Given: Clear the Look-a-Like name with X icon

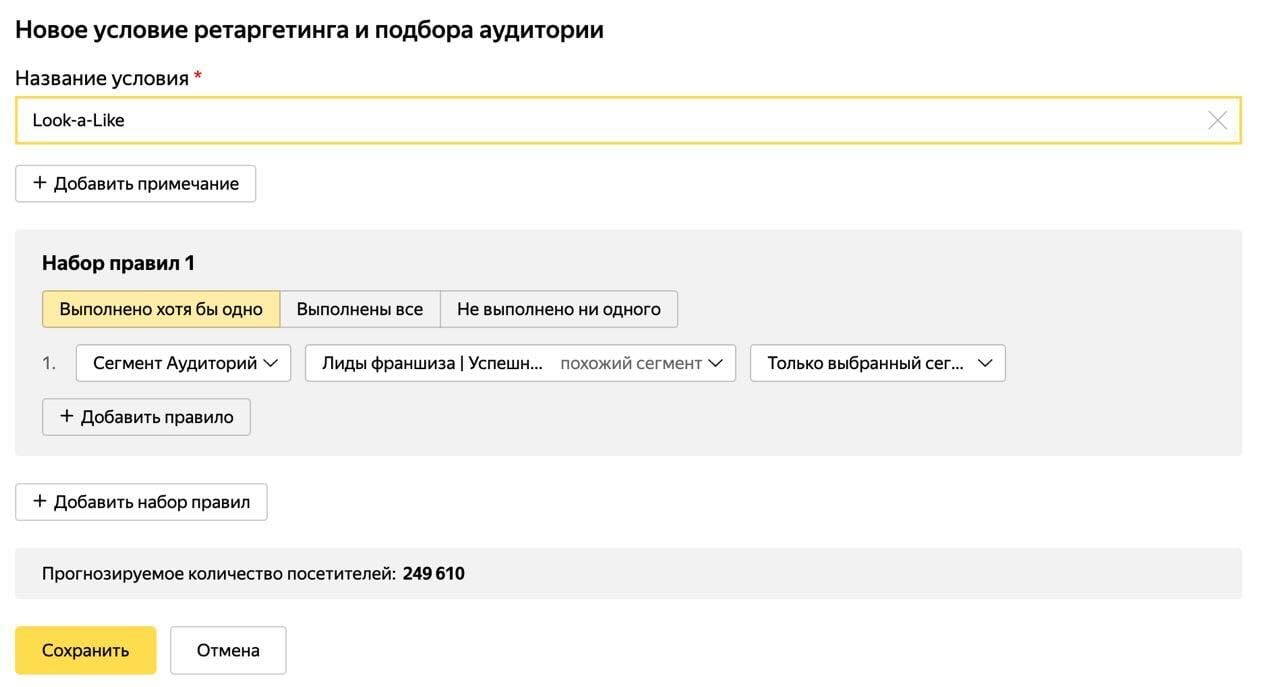Looking at the screenshot, I should coord(1217,121).
